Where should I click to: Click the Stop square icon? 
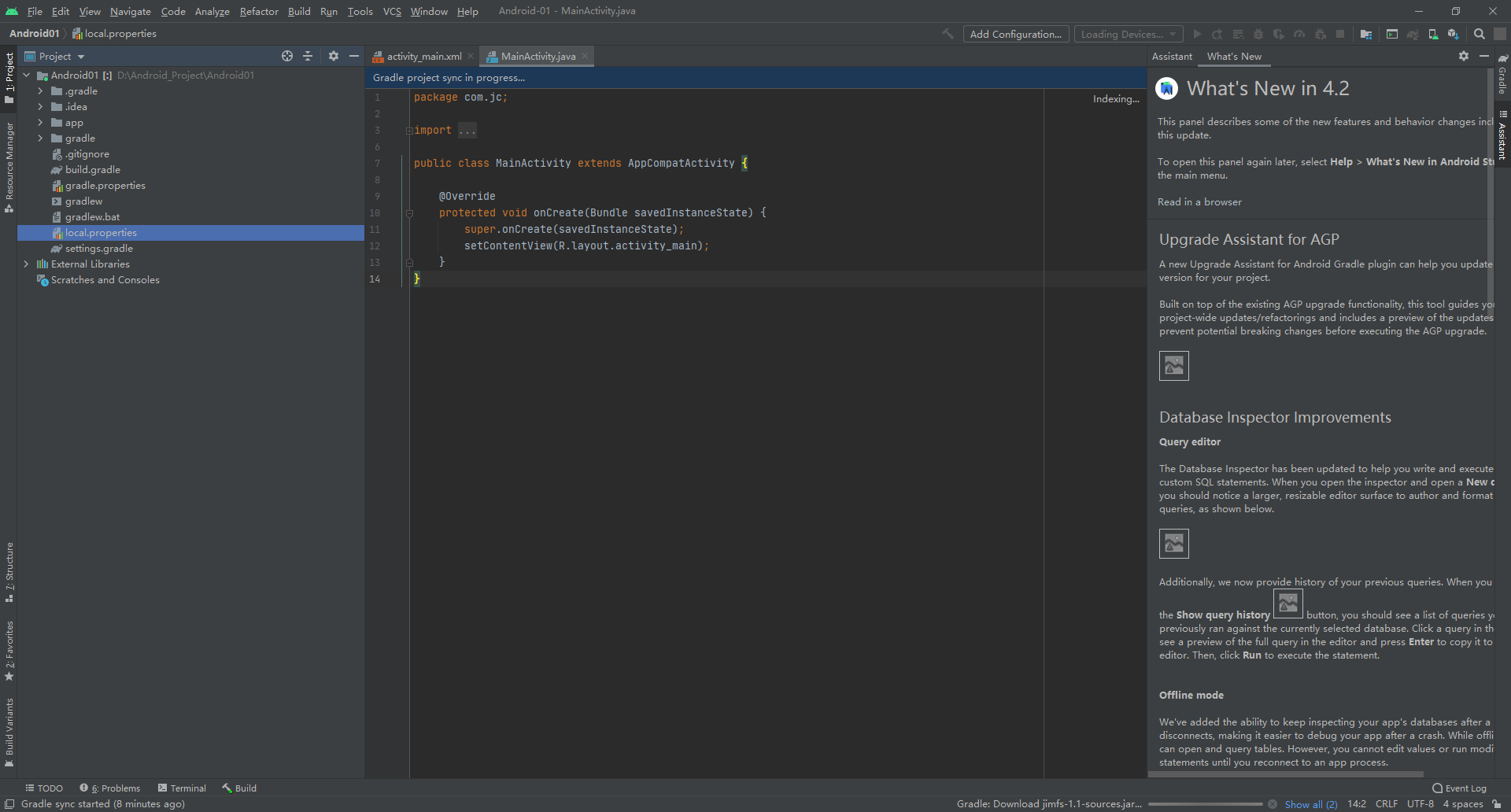[1340, 34]
